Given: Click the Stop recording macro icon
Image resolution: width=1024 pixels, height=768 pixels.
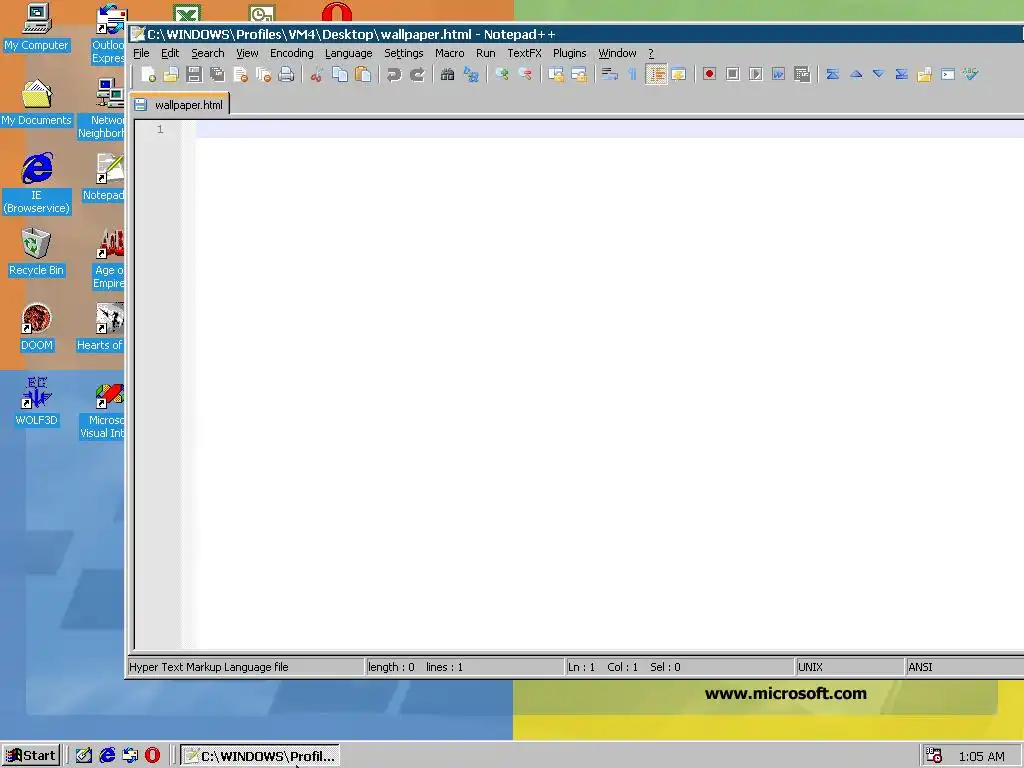Looking at the screenshot, I should coord(733,74).
